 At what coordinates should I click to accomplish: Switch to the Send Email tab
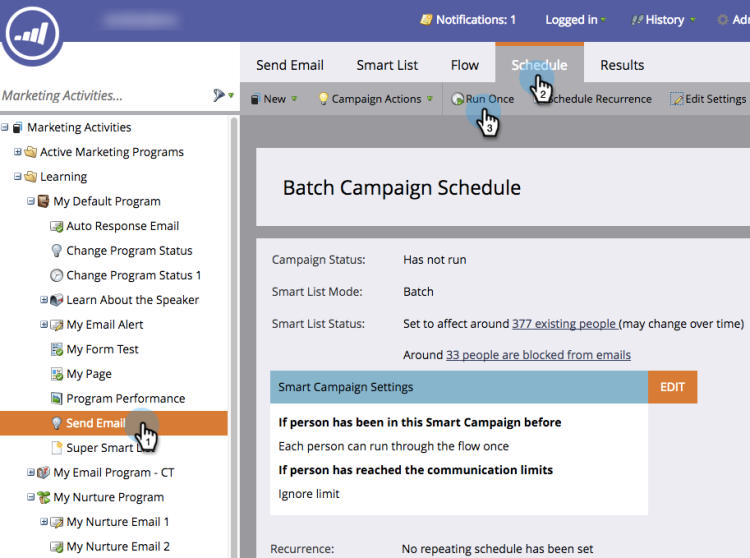click(290, 65)
